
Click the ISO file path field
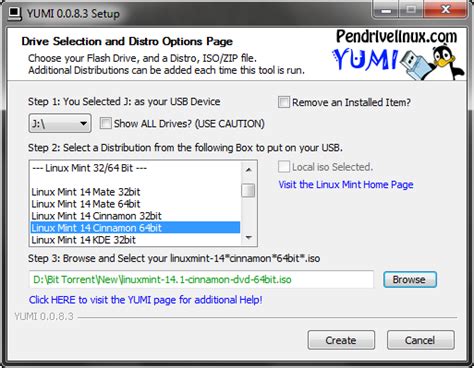[201, 279]
